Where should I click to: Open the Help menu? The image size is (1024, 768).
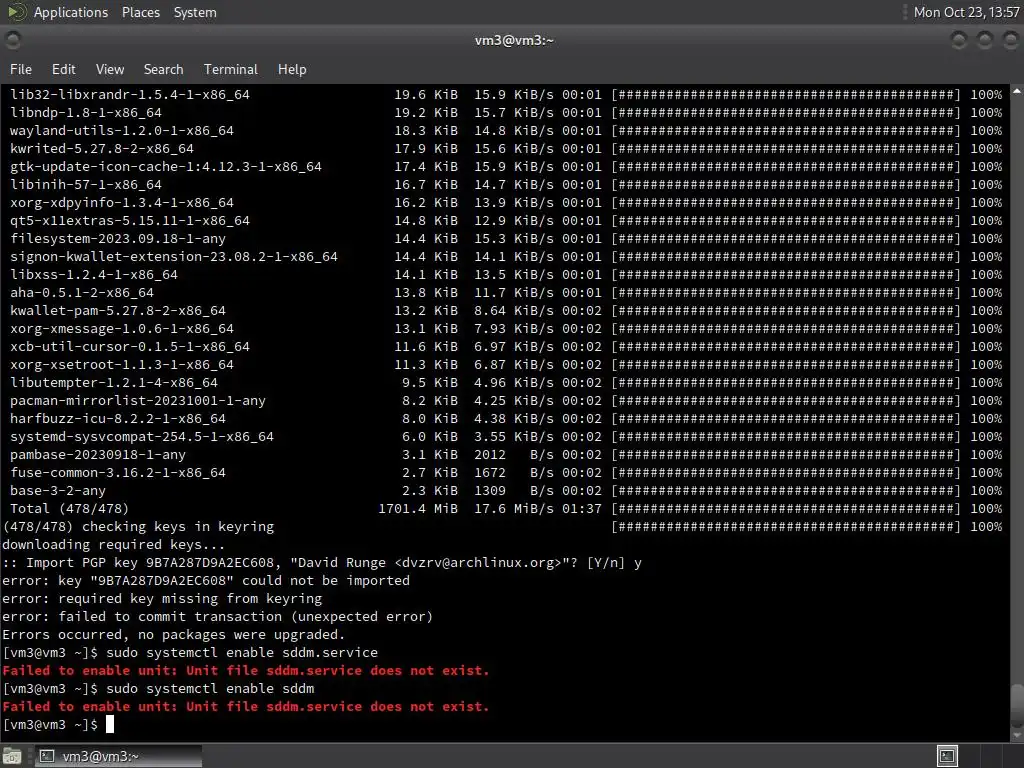[292, 69]
